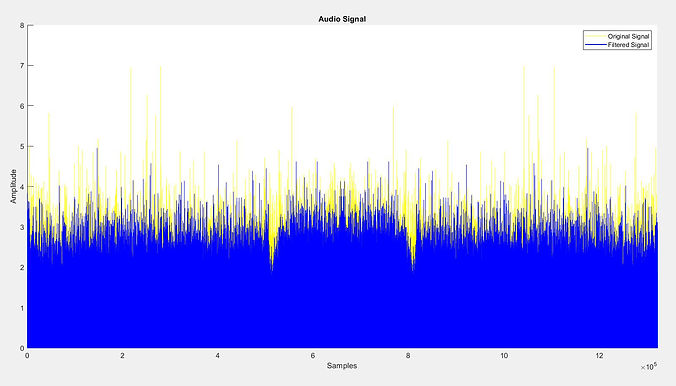Viewport: 676px width, 386px height.
Task: Click x-axis tick label 6
Action: [313, 355]
